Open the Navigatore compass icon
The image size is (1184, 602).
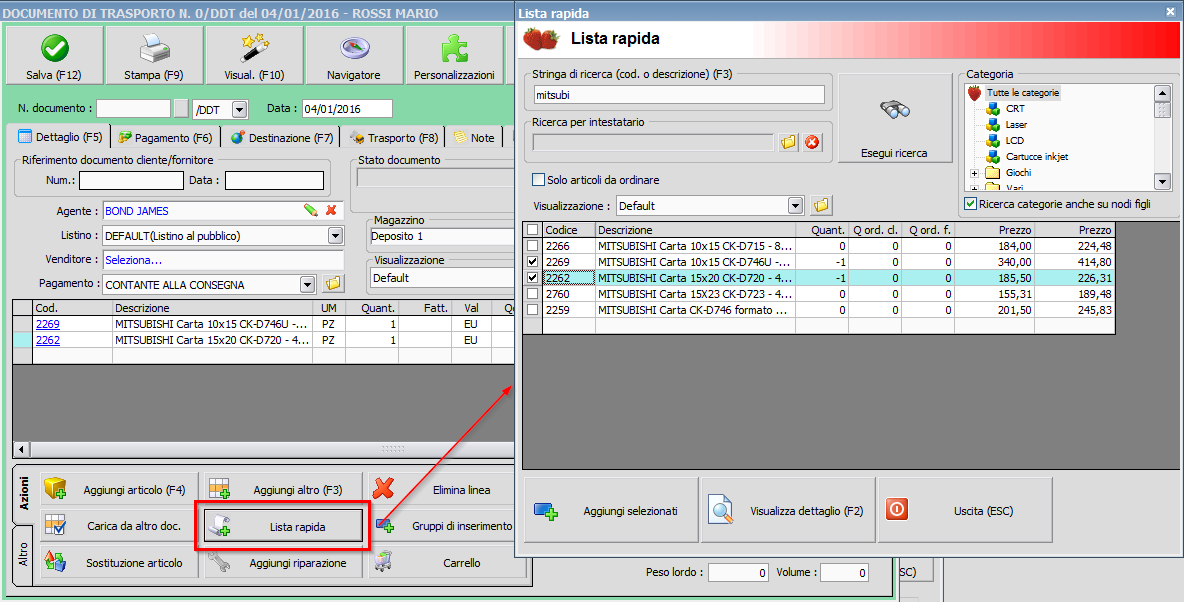pyautogui.click(x=353, y=49)
